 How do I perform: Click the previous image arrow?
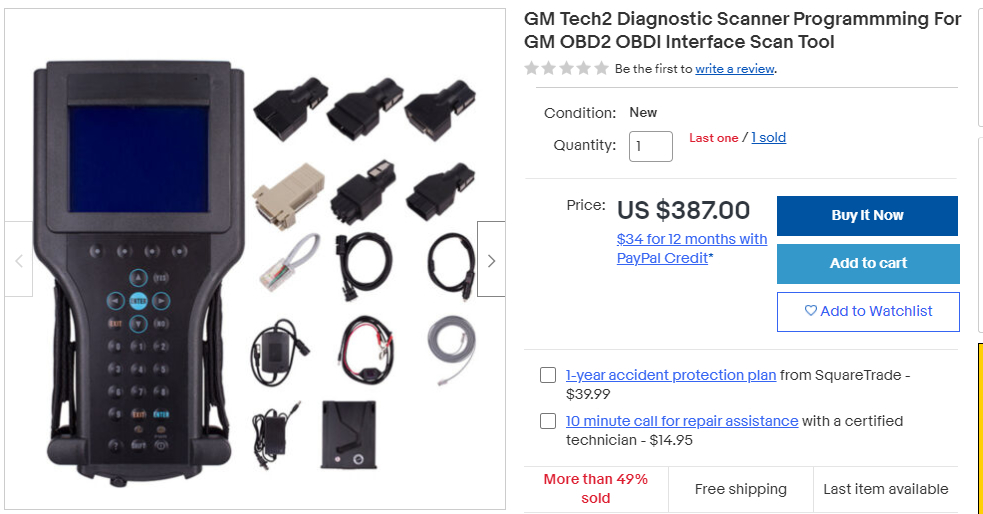click(19, 260)
